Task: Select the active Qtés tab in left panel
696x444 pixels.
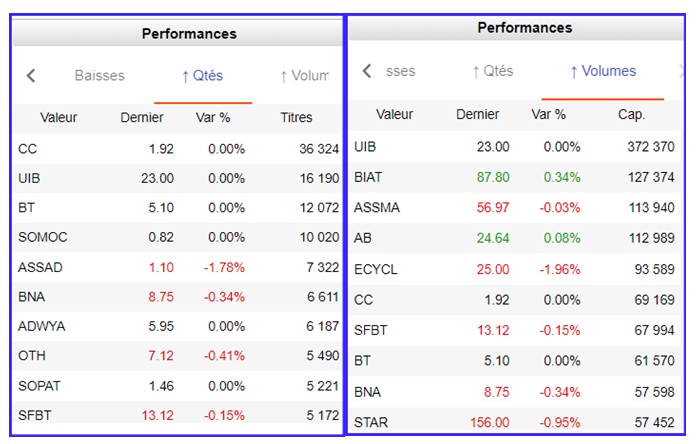Action: click(202, 76)
